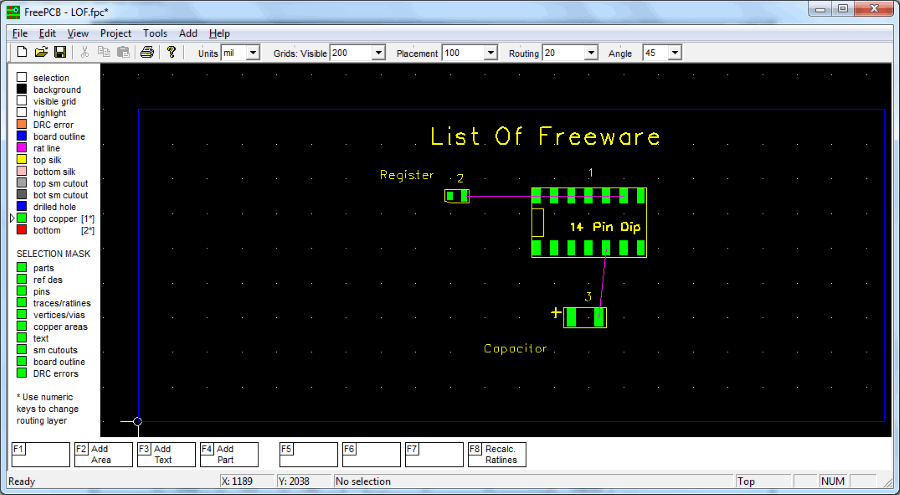
Task: Click the No selection status bar field
Action: pos(534,481)
